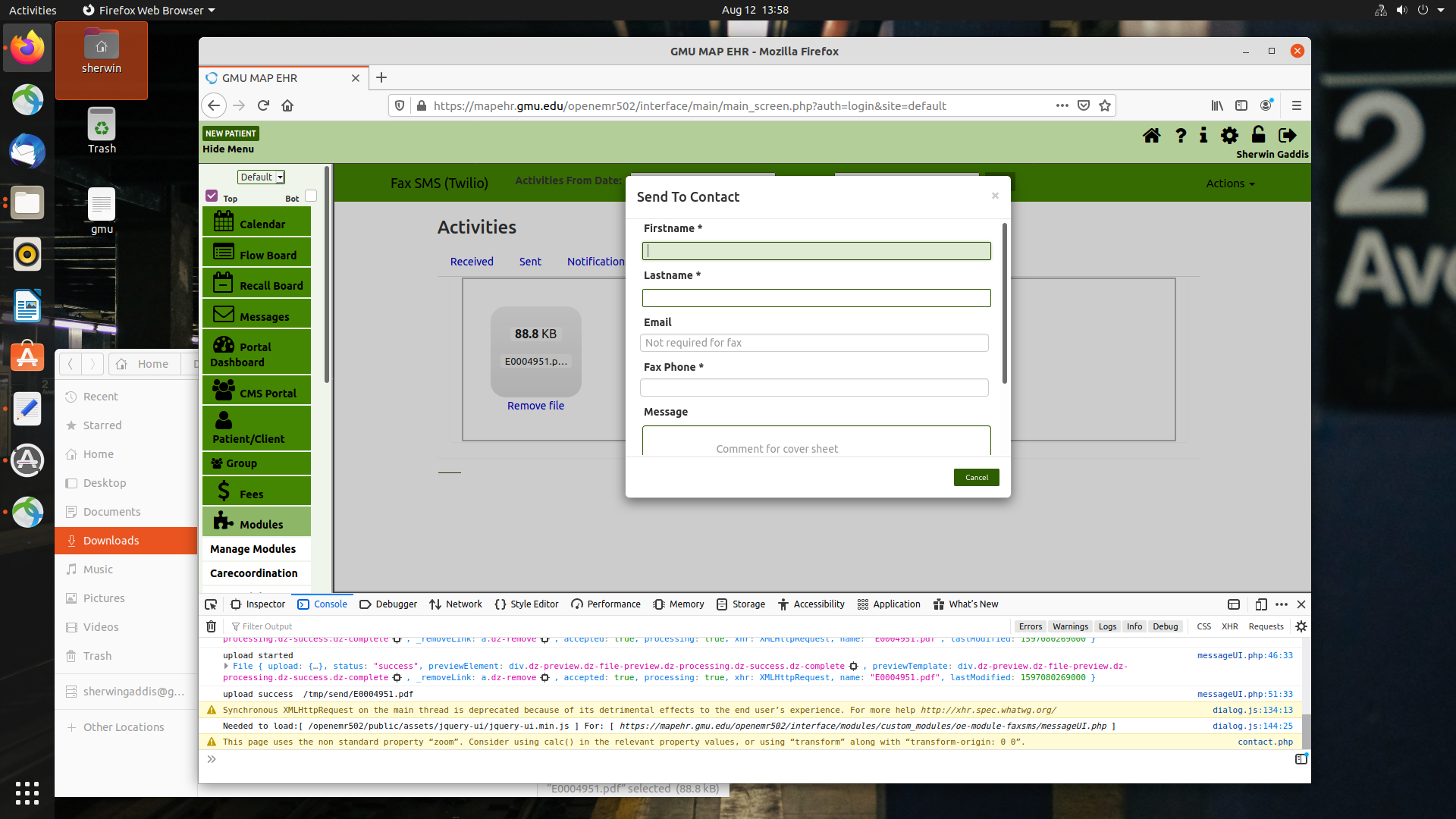Click the Fax Phone input field
Viewport: 1456px width, 819px height.
coord(814,388)
